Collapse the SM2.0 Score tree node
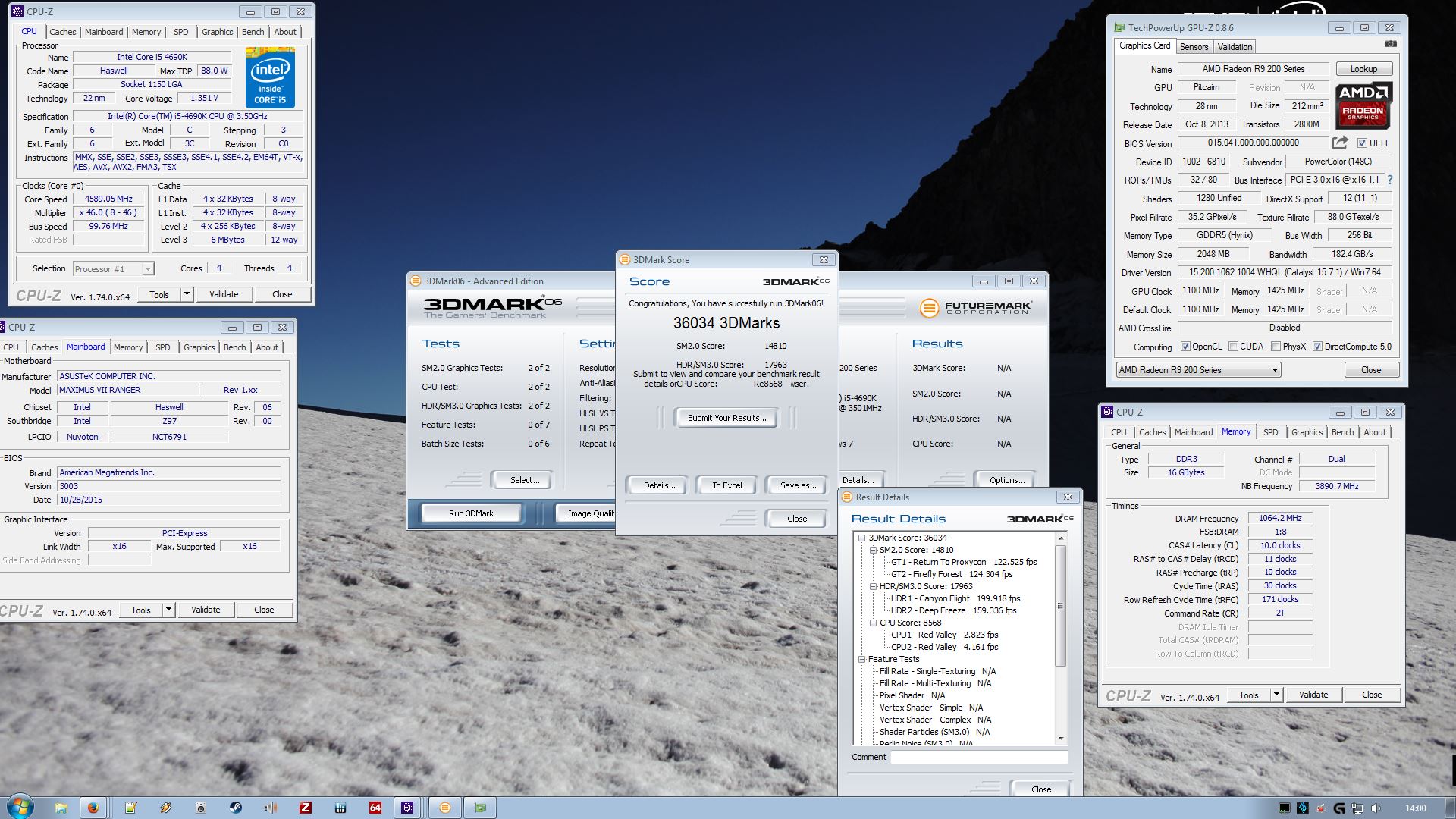This screenshot has width=1456, height=819. click(873, 550)
